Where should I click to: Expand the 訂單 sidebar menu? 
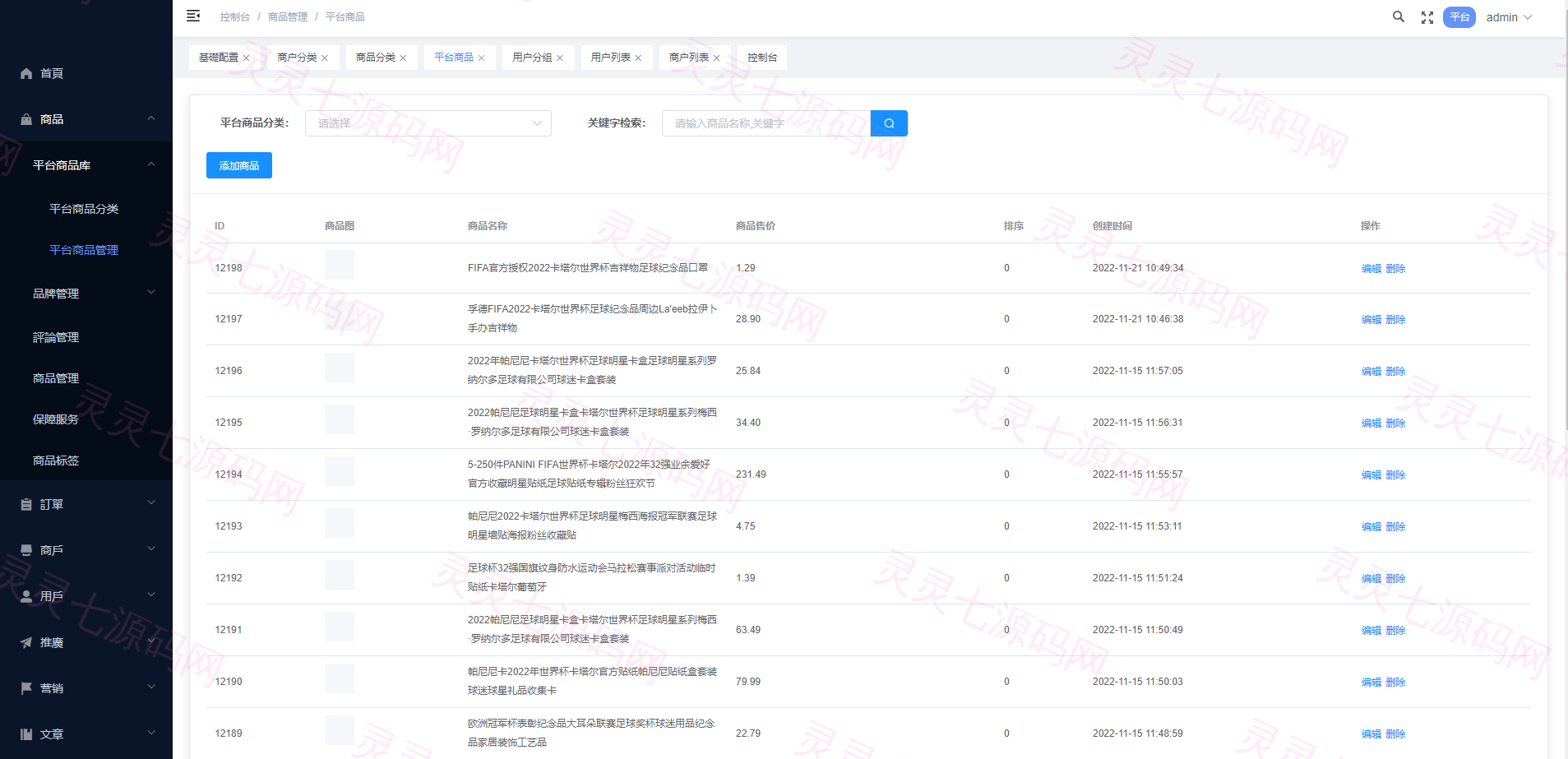pyautogui.click(x=86, y=504)
